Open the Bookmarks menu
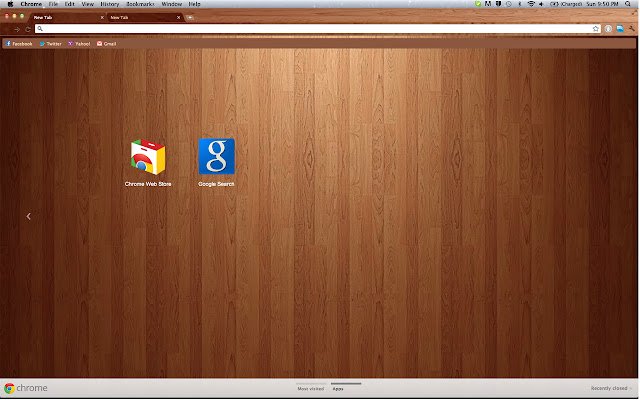This screenshot has width=640, height=400. 140,4
